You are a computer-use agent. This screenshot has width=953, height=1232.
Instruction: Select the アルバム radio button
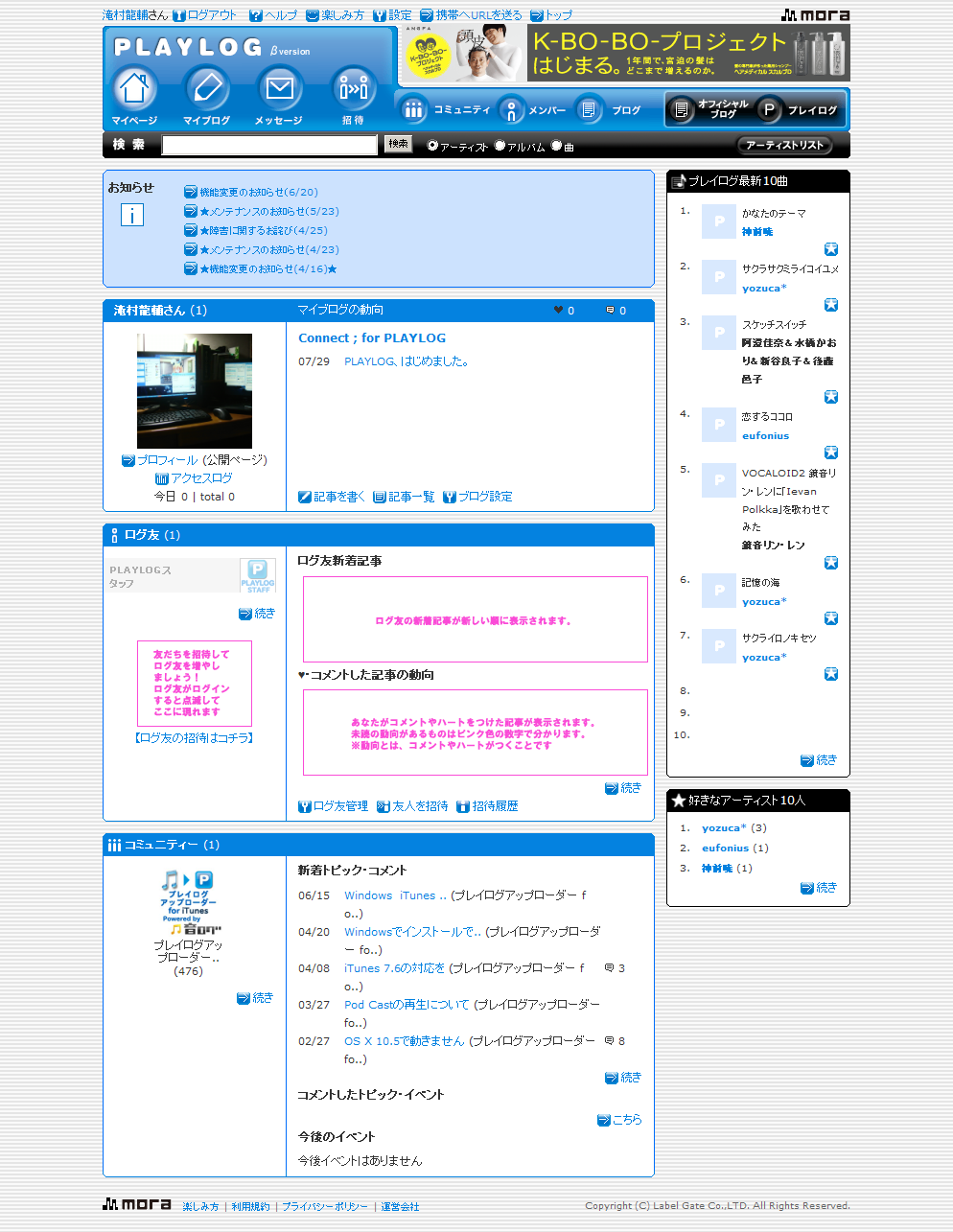(x=500, y=146)
